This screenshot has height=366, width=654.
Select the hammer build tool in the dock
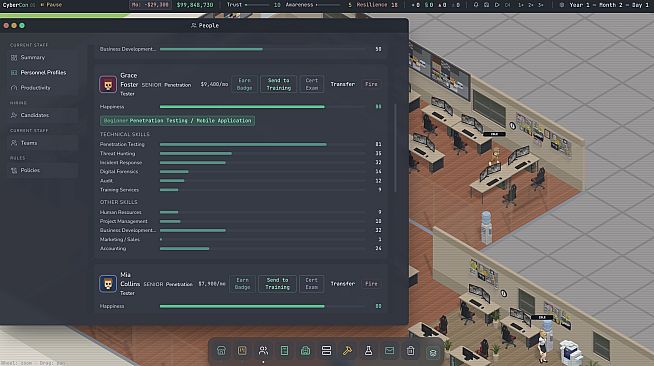(x=347, y=351)
